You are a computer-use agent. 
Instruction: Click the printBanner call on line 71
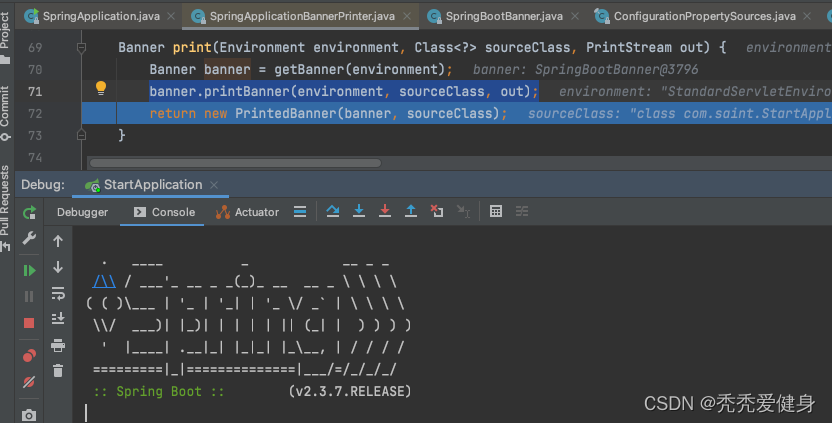pyautogui.click(x=247, y=92)
